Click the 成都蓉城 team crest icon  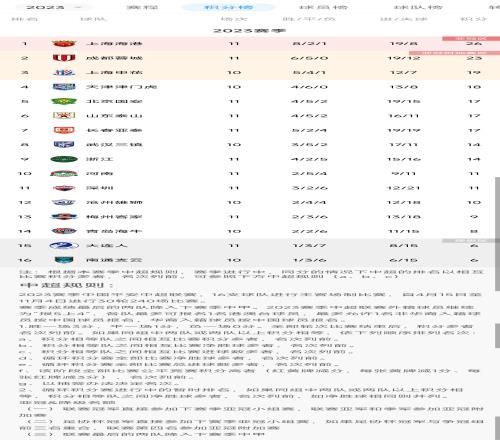pyautogui.click(x=64, y=58)
